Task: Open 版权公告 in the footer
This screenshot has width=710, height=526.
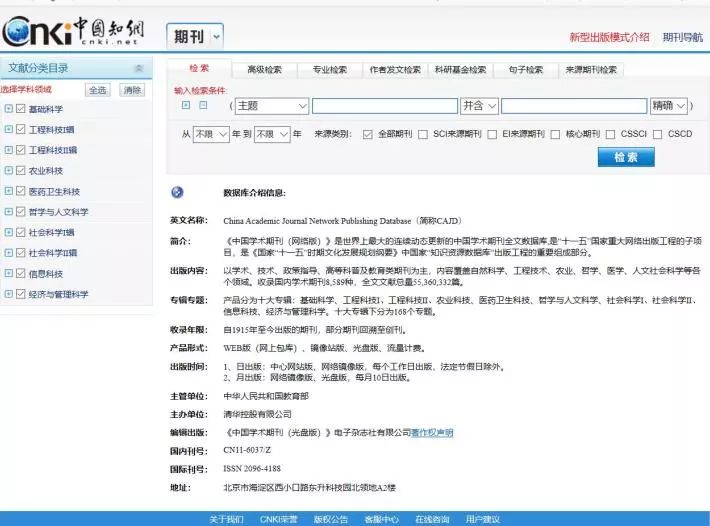Action: click(x=331, y=519)
